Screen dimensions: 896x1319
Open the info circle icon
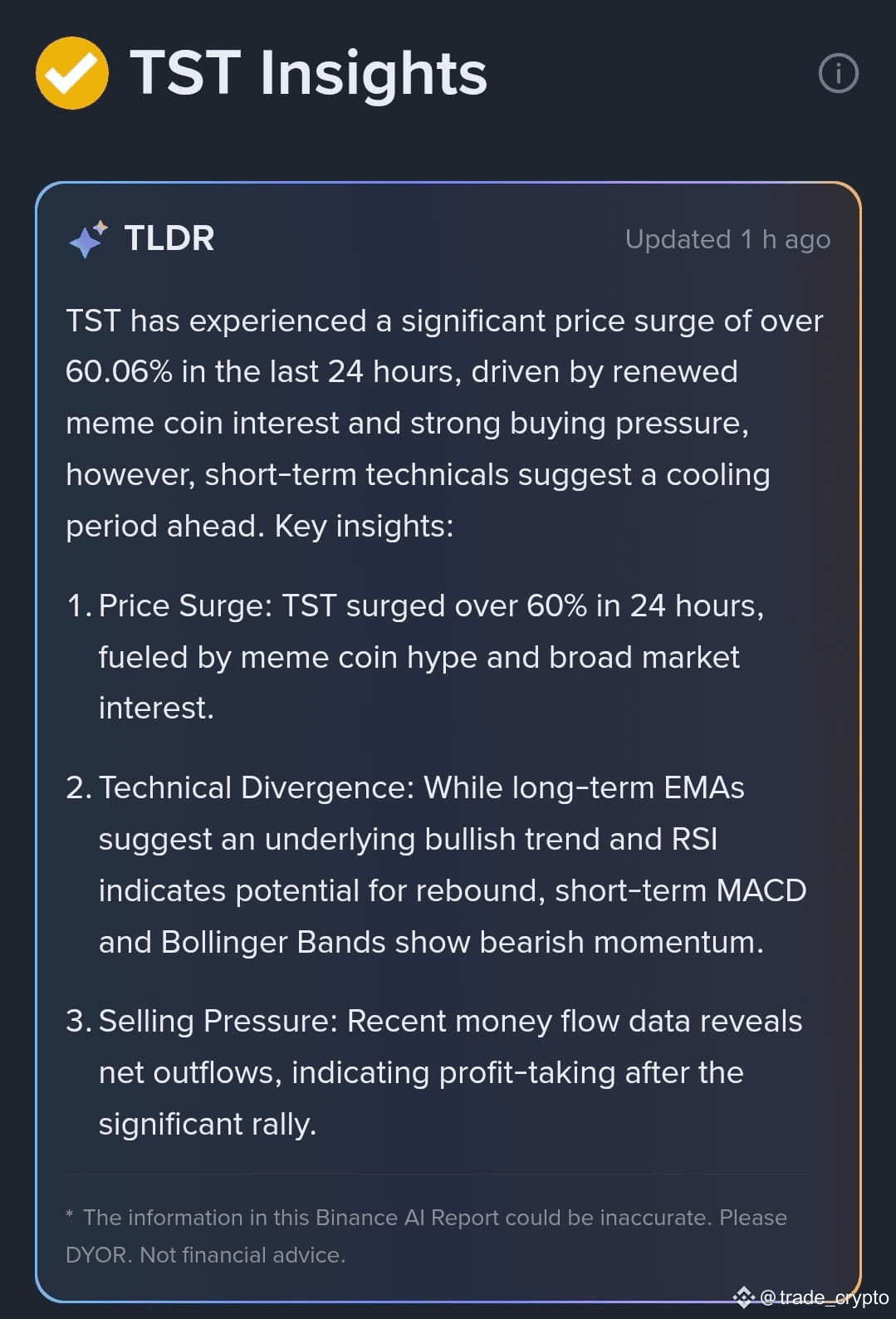coord(838,73)
